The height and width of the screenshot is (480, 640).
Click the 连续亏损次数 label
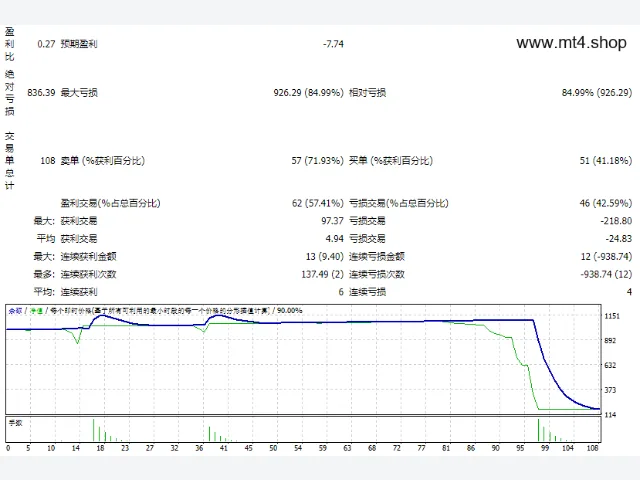click(377, 274)
